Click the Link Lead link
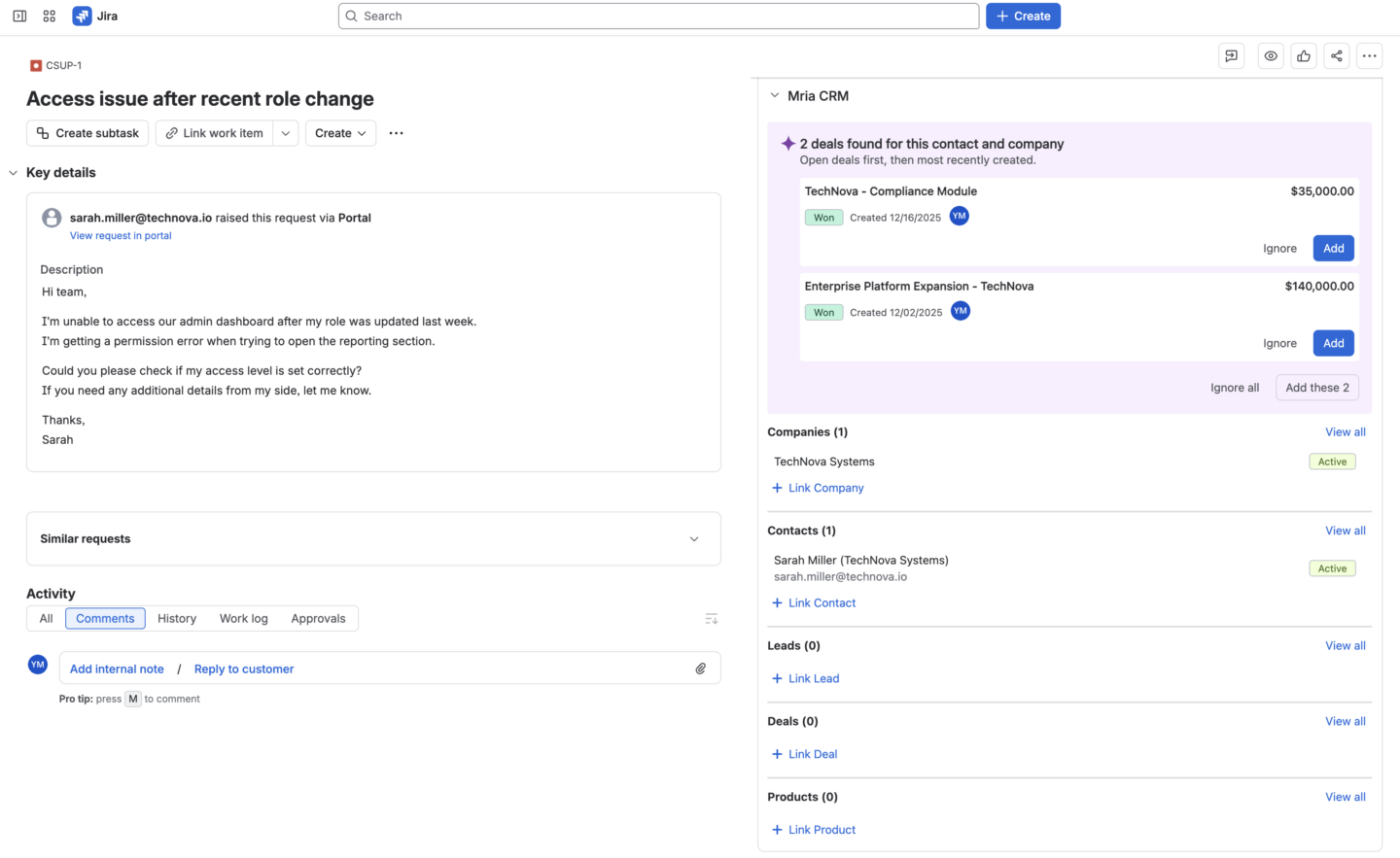 pyautogui.click(x=805, y=679)
